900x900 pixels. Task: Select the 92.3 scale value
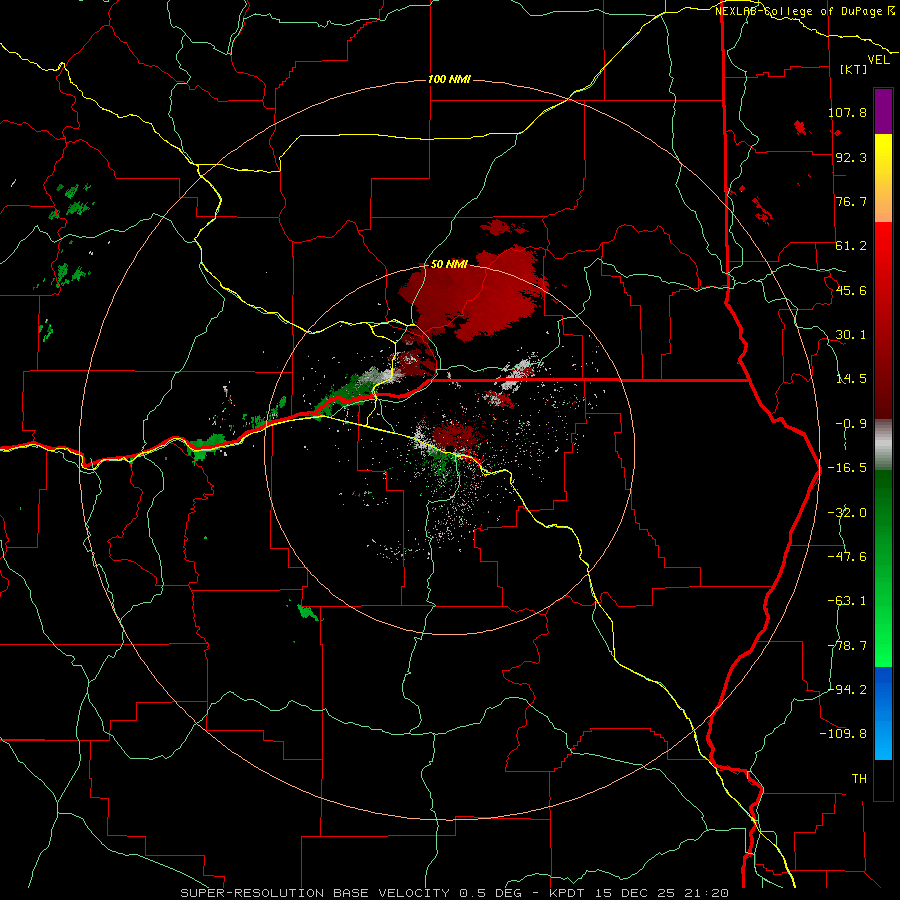(851, 157)
